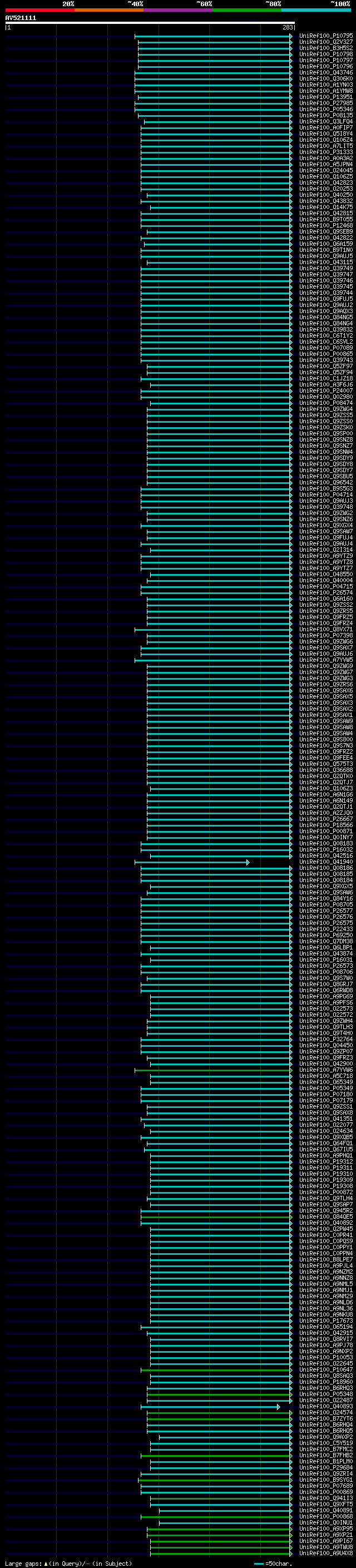Select the row labeled UniRef100_Q39832
Screen dimensions: 356x1568
click(326, 329)
